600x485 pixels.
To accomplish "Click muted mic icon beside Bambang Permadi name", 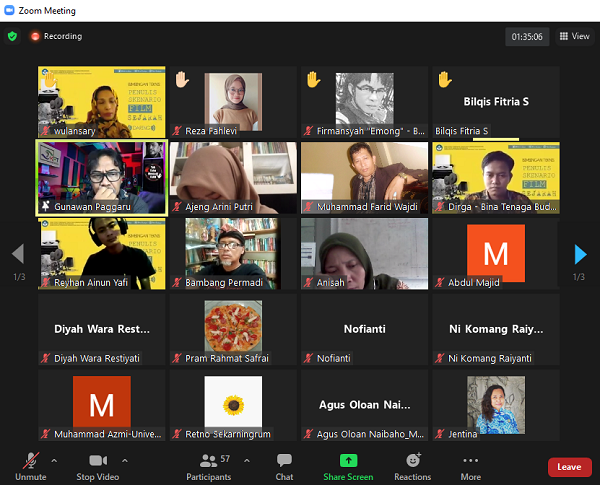I will [176, 283].
